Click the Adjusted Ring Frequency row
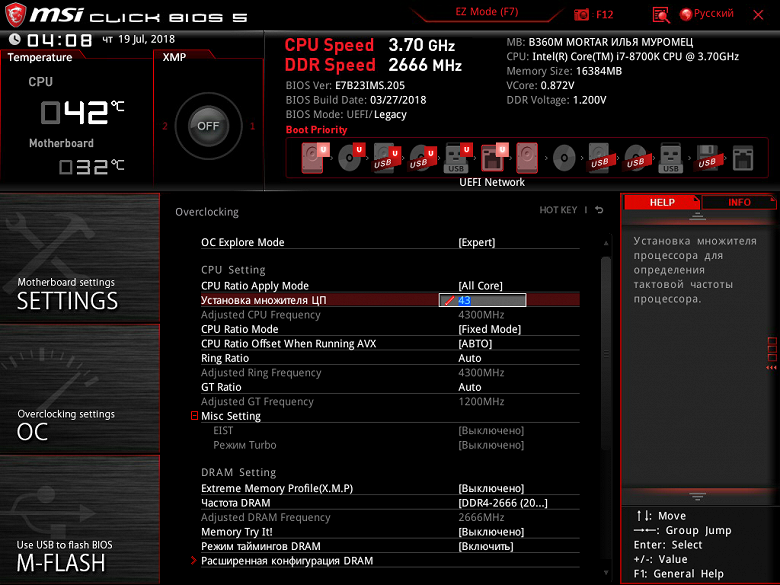 (390, 373)
